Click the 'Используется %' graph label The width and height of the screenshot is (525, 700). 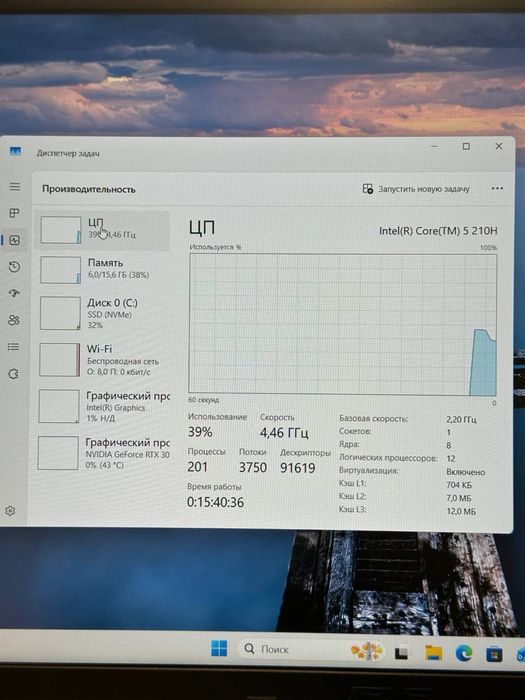point(215,247)
